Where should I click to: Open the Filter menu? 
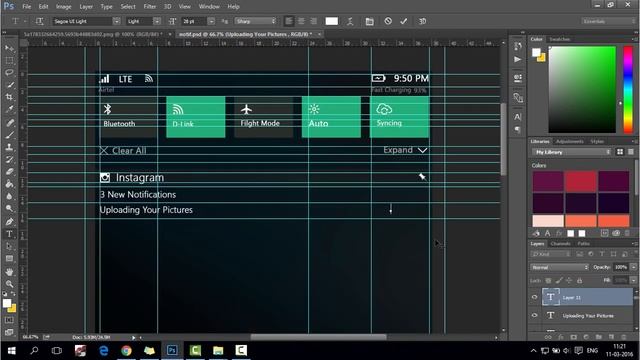(x=149, y=7)
